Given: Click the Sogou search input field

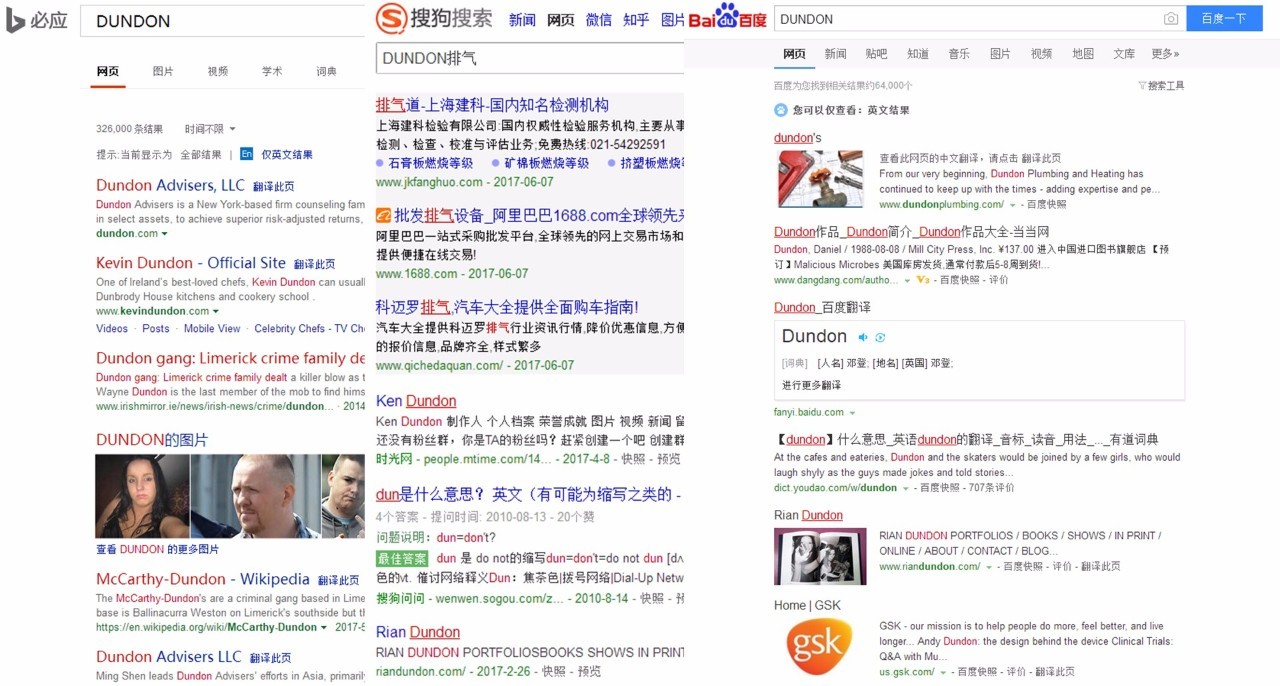Looking at the screenshot, I should click(x=530, y=58).
